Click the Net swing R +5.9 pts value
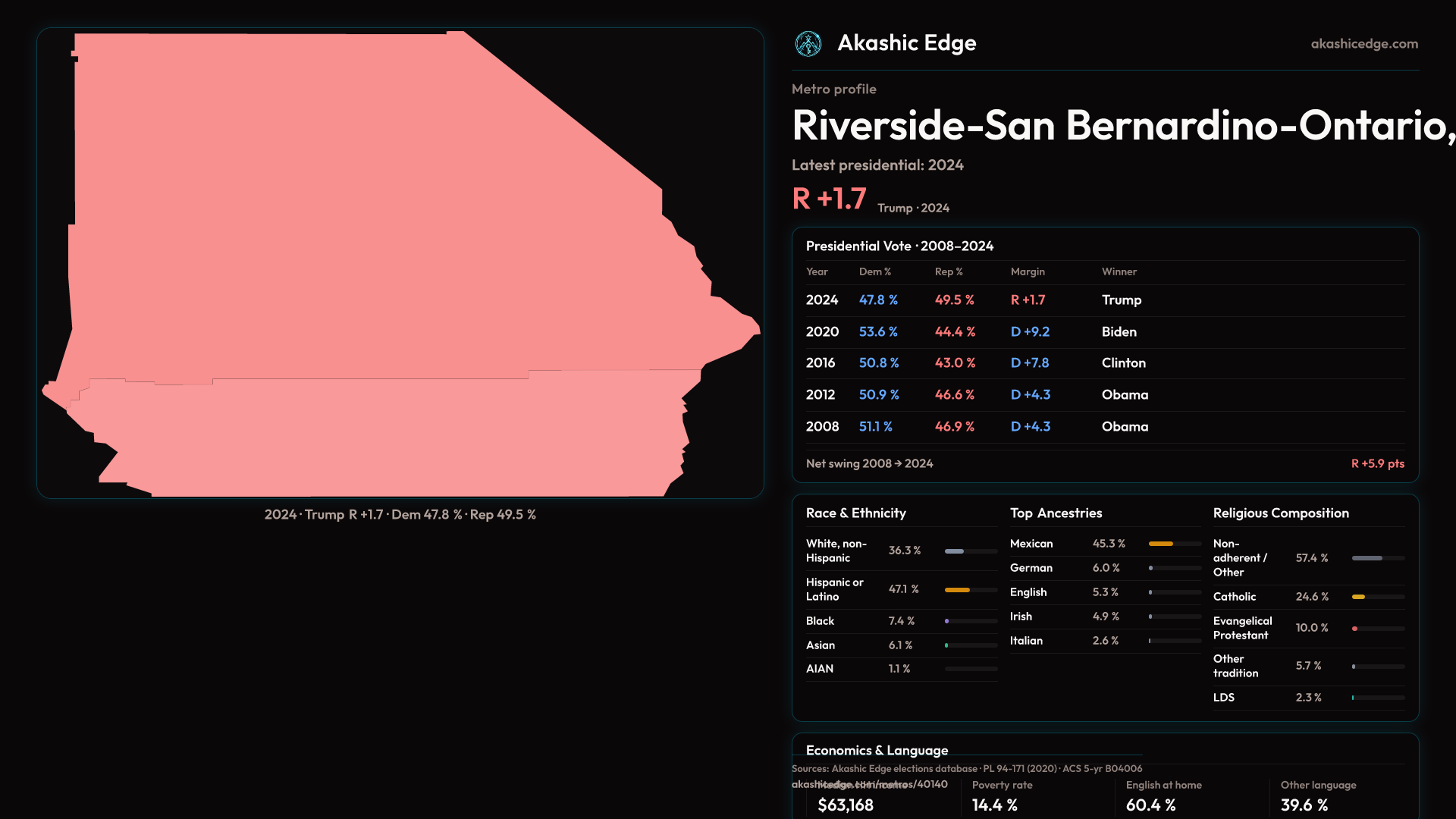Screen dimensions: 1456x819 coord(1377,463)
